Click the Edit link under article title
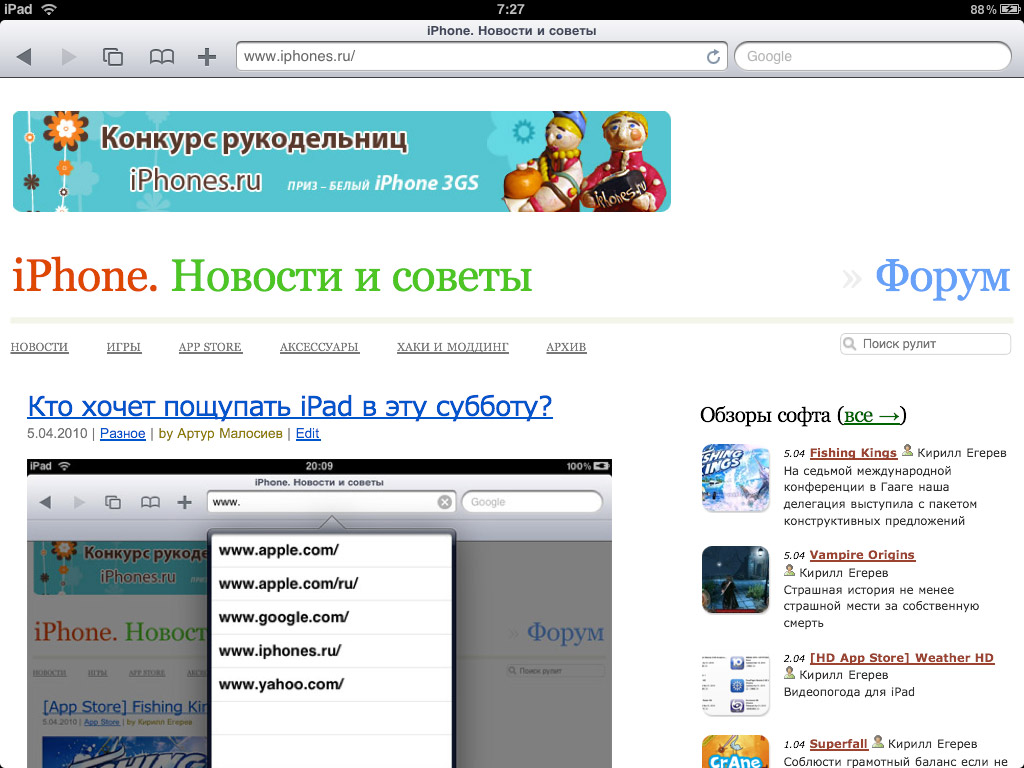The width and height of the screenshot is (1024, 768). [x=308, y=434]
